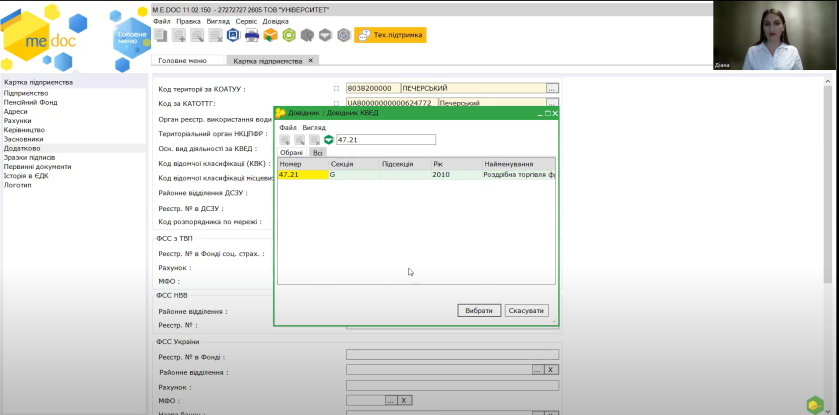Toggle checkbox next to Код території за КОАТУУ
The image size is (839, 415).
click(336, 89)
